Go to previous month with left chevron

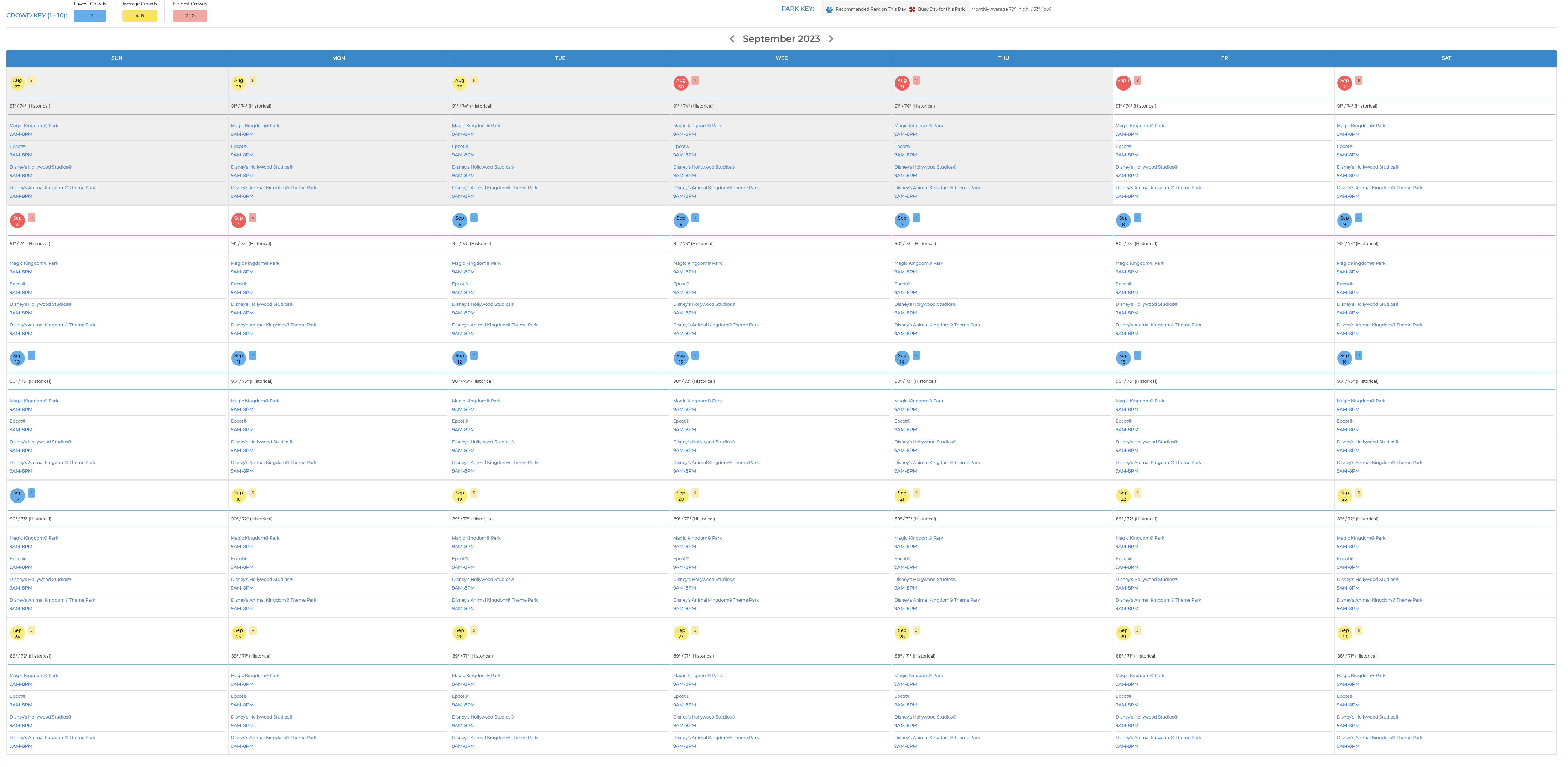[x=732, y=39]
